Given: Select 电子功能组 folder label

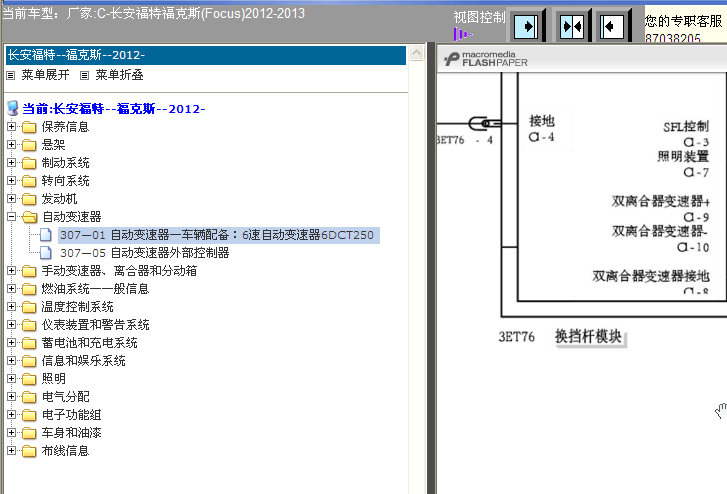Looking at the screenshot, I should [71, 415].
